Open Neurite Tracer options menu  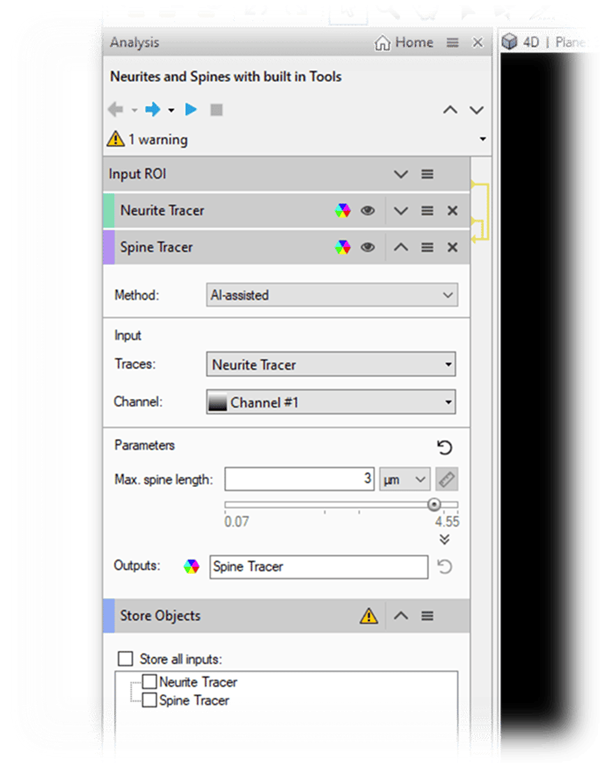(x=427, y=211)
